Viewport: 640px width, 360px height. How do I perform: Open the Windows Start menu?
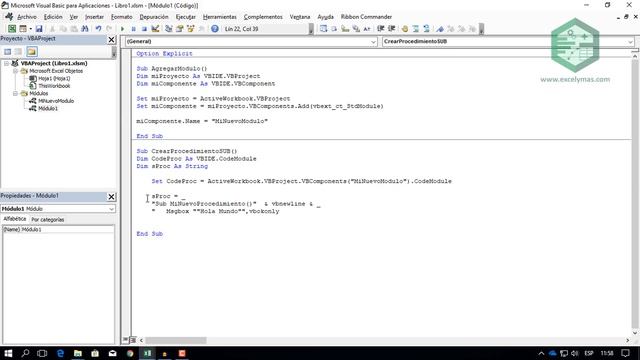8,353
